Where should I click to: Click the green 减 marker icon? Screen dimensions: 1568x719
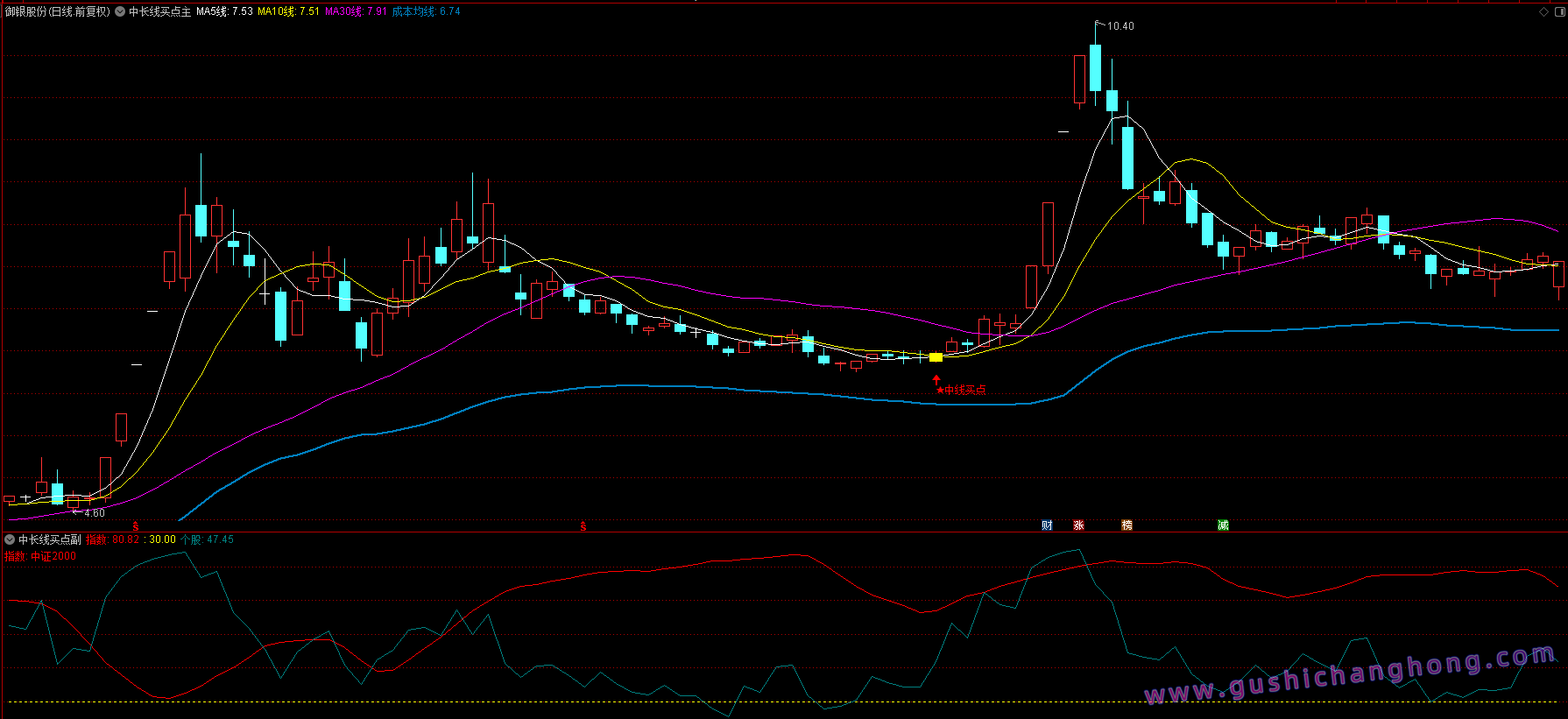(x=1223, y=525)
